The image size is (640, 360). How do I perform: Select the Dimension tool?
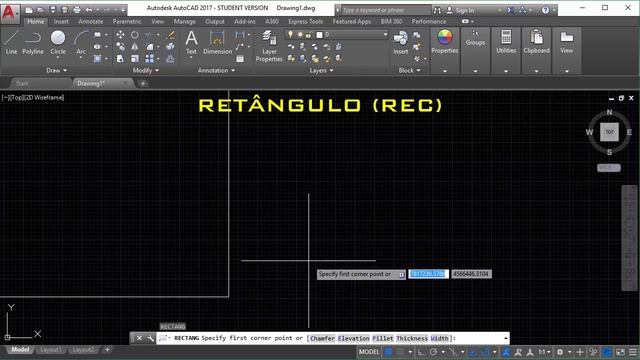217,42
